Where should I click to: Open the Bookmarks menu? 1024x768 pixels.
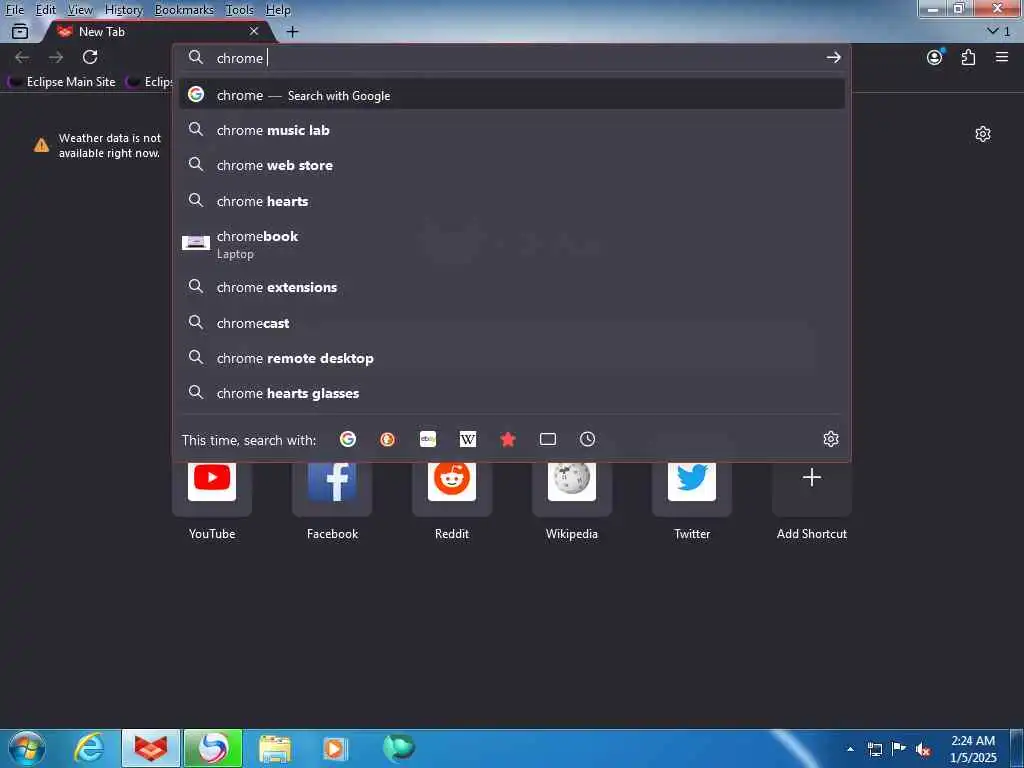coord(184,10)
